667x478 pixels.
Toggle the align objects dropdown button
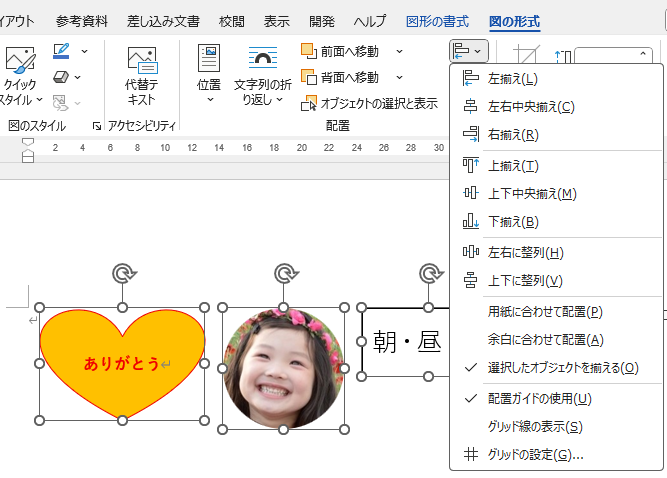pyautogui.click(x=469, y=51)
